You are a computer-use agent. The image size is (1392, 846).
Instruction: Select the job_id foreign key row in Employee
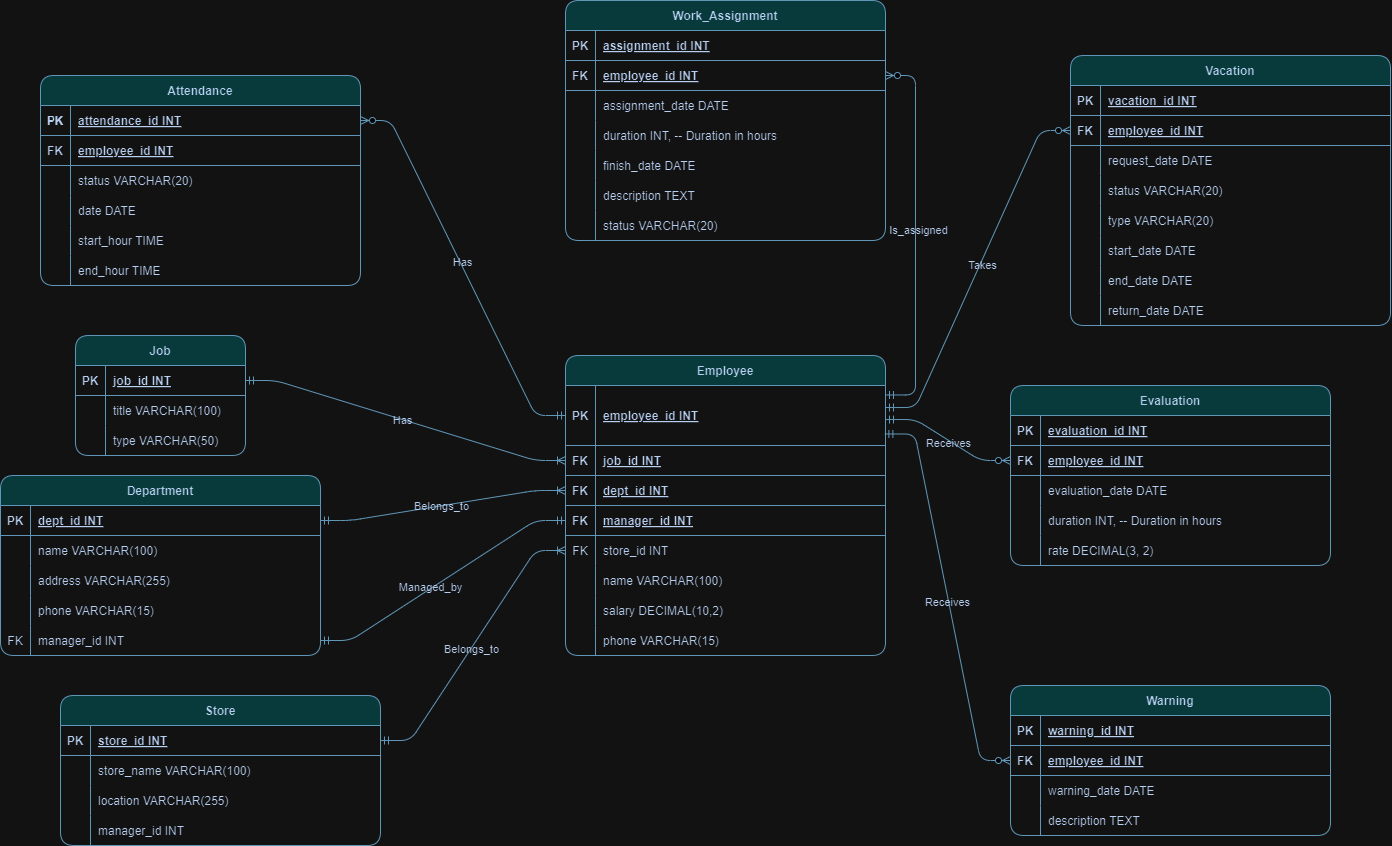[x=631, y=460]
